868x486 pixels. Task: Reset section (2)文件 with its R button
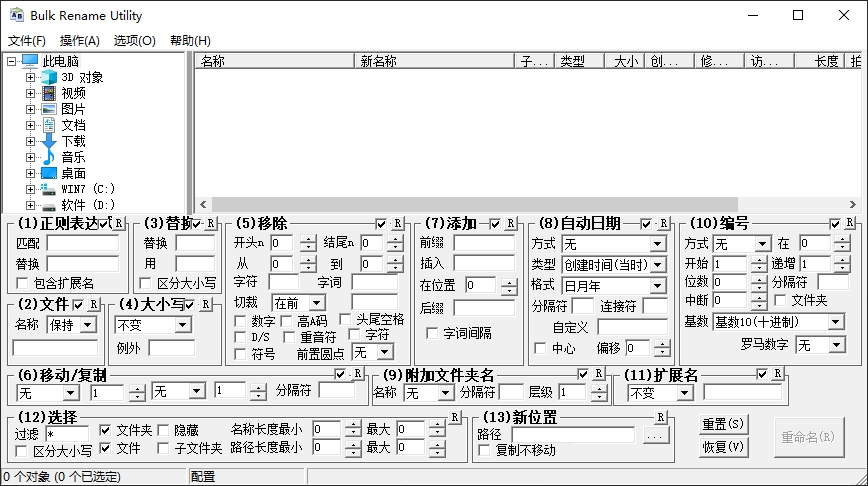point(94,304)
